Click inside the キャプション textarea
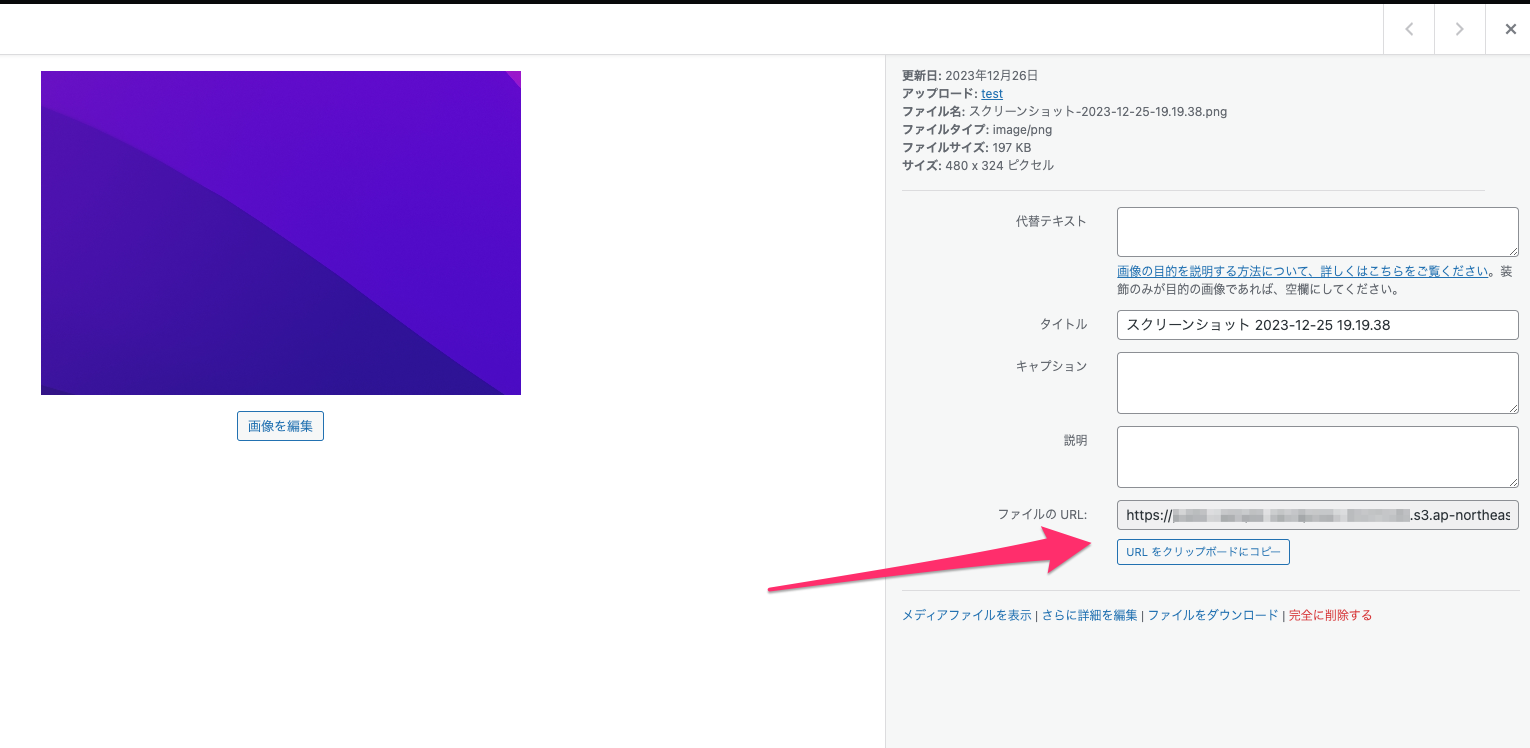Viewport: 1530px width, 748px height. [1316, 382]
